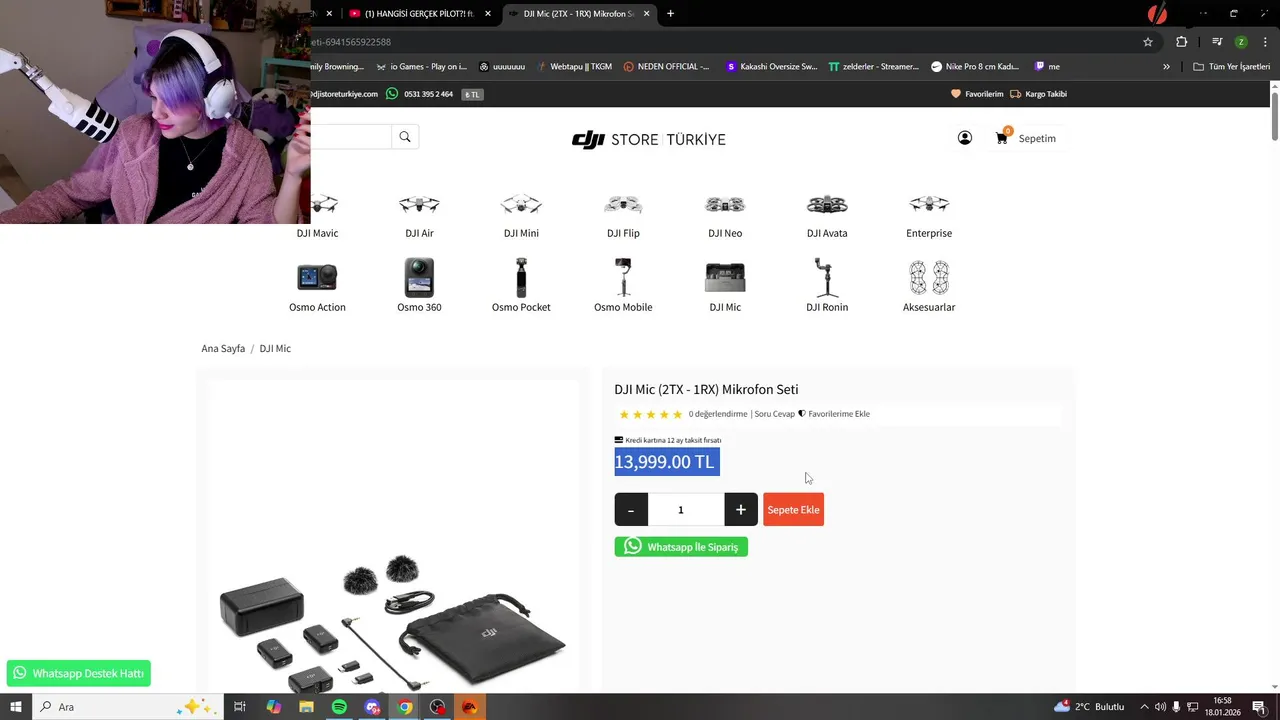Decrease quantity with the minus button
Screen dimensions: 1280x720
coord(631,510)
